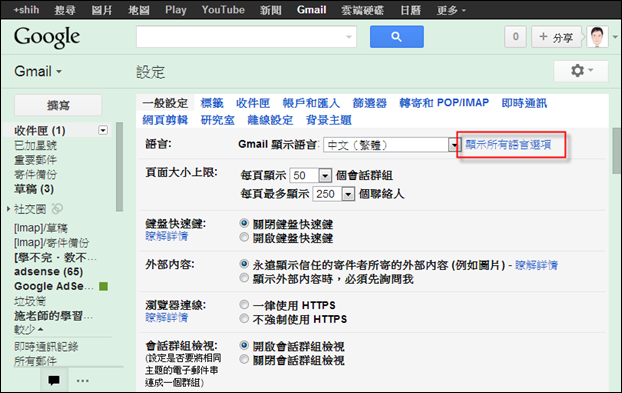Click the account profile avatar

point(597,37)
